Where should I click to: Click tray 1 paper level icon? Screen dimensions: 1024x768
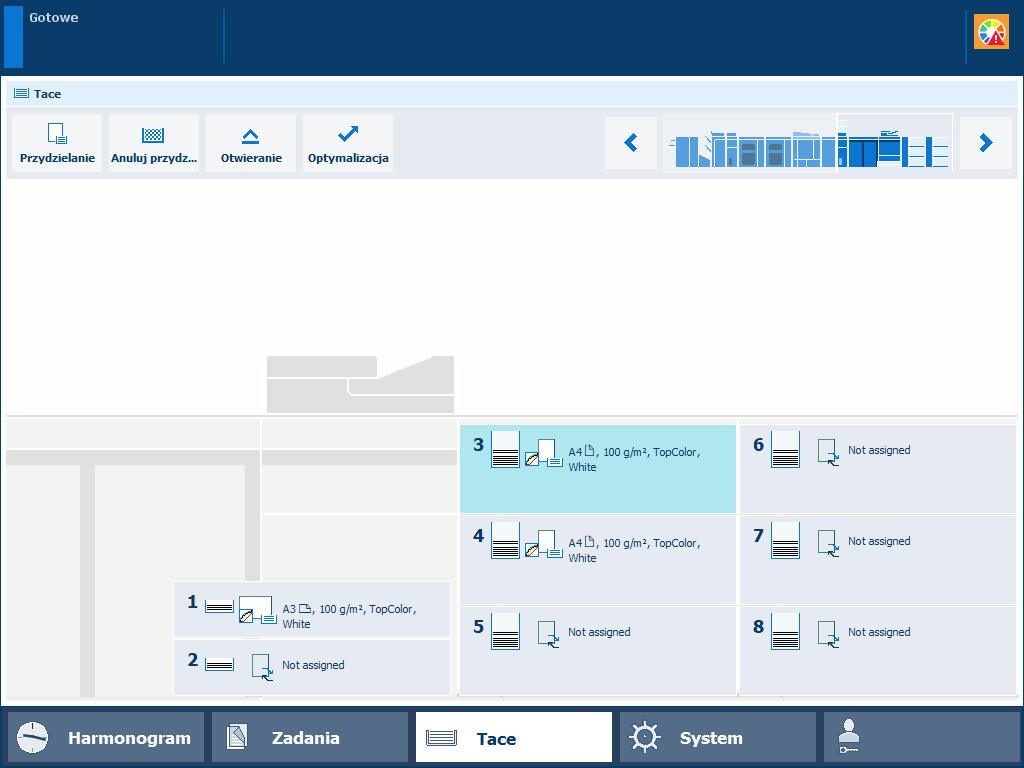coord(219,607)
